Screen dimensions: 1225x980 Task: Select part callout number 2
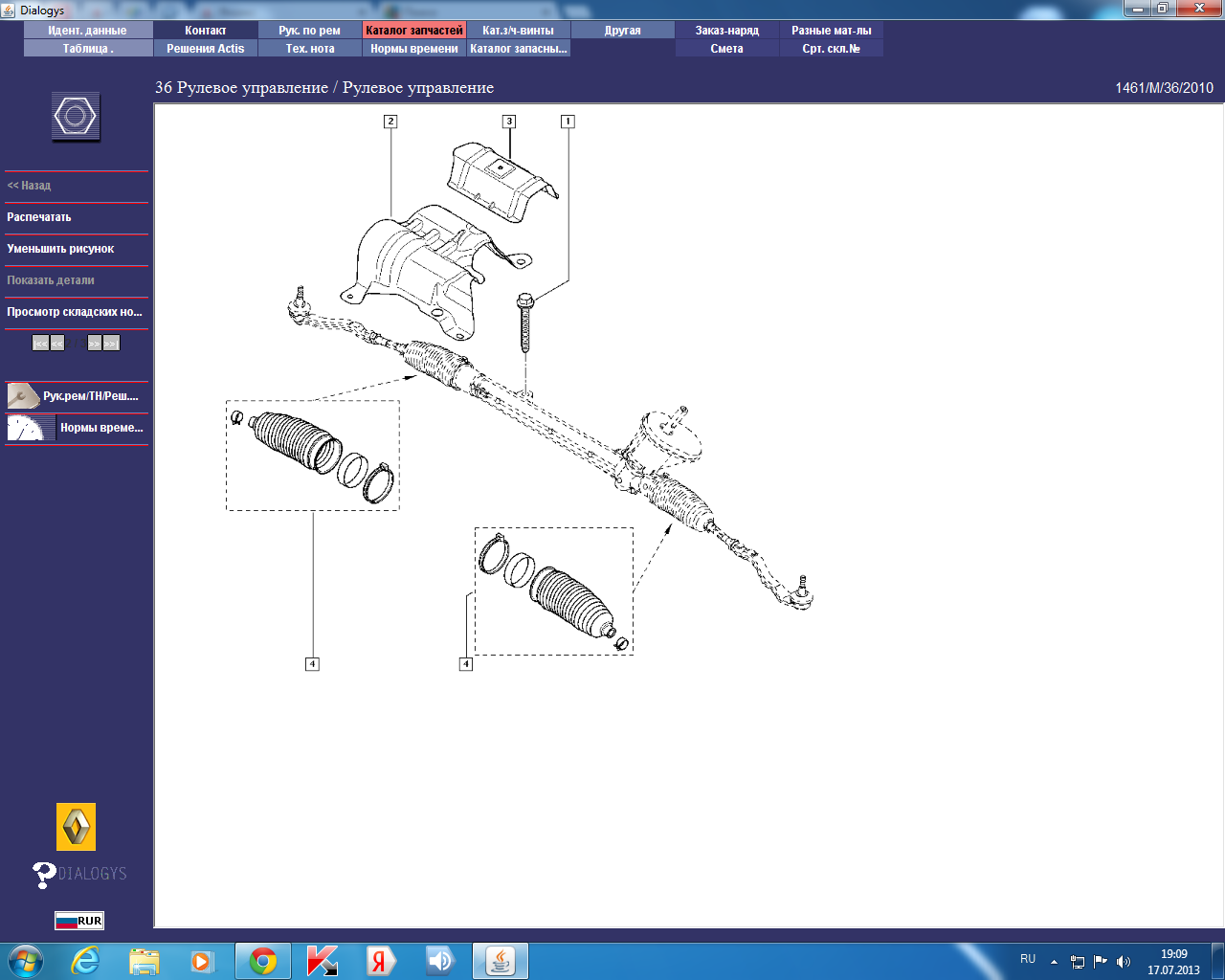pos(390,122)
